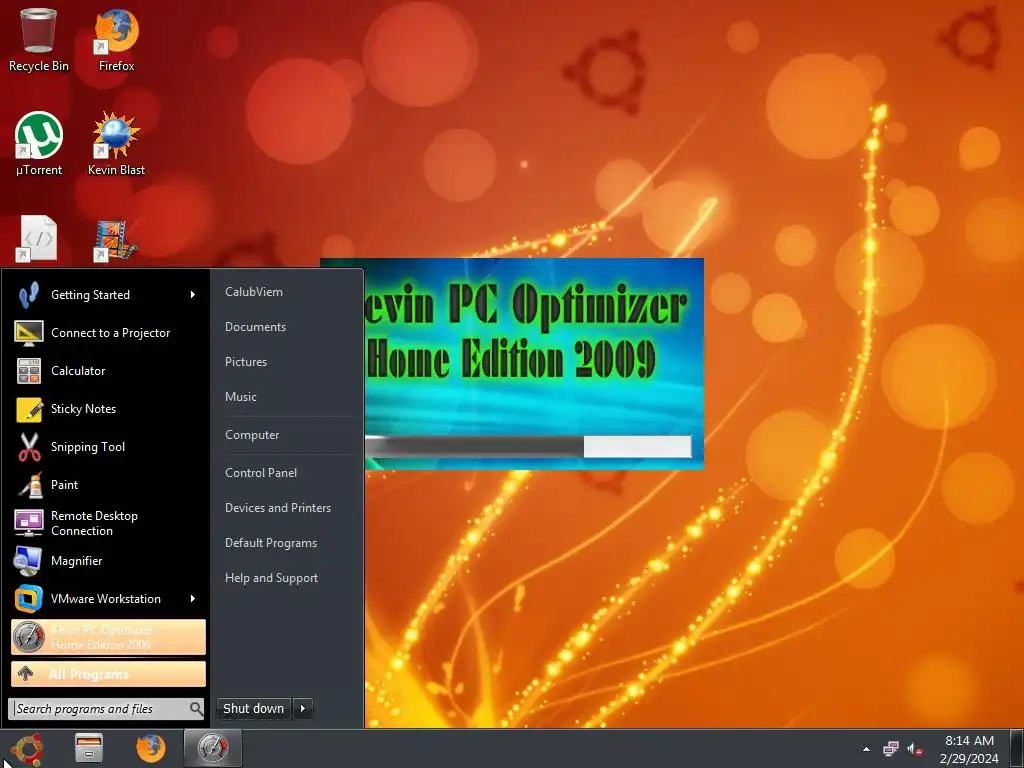Viewport: 1024px width, 768px height.
Task: Open Computer from the Start menu
Action: coord(251,435)
